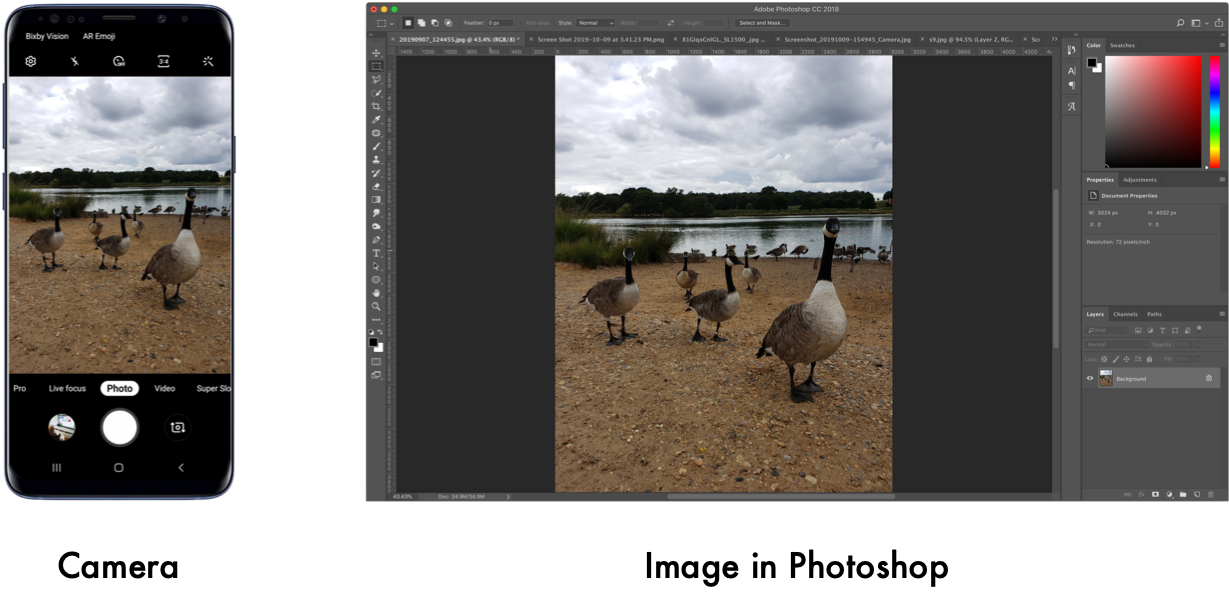Select the Pen tool
The image size is (1229, 602).
[376, 240]
